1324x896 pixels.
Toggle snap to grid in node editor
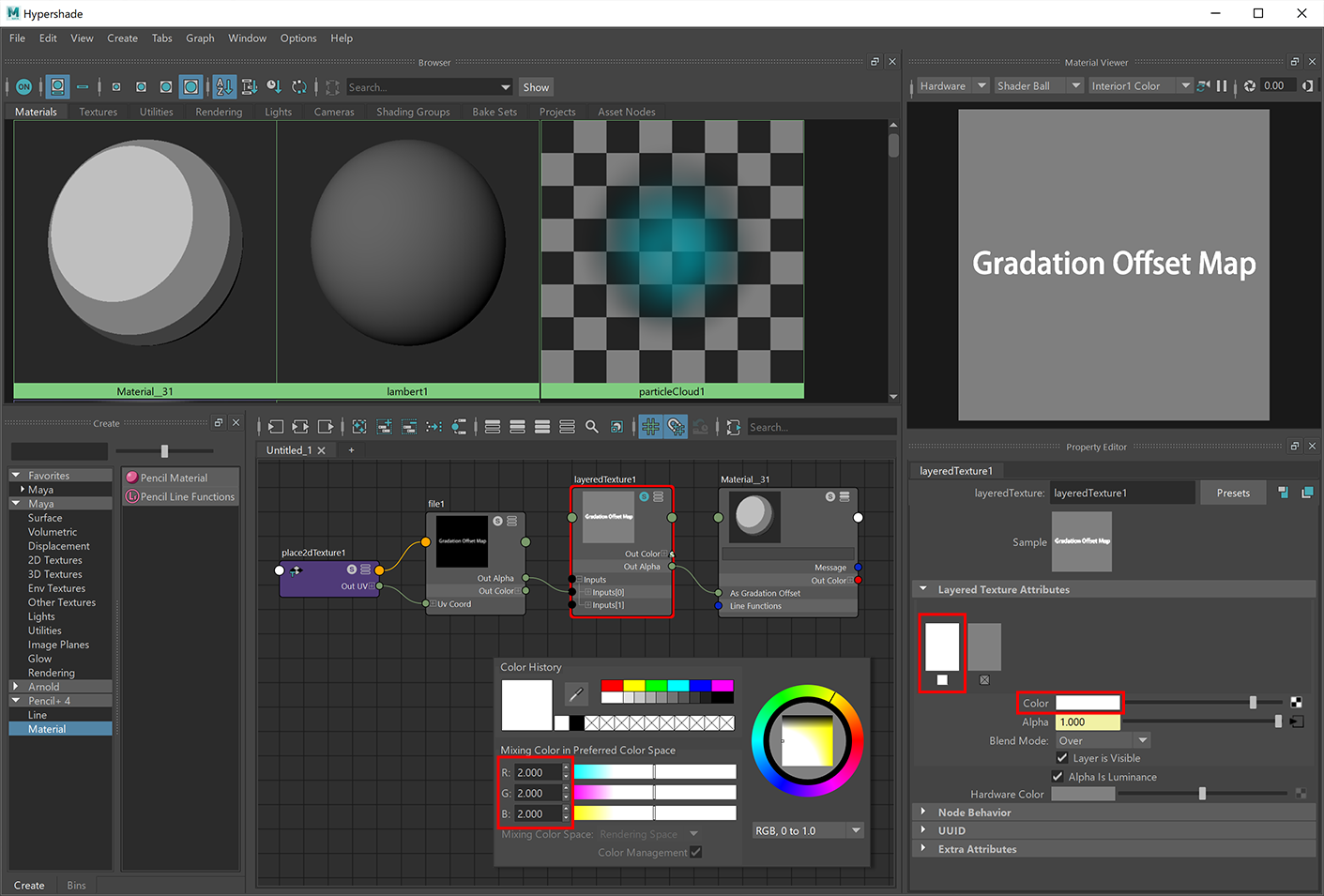[x=676, y=427]
